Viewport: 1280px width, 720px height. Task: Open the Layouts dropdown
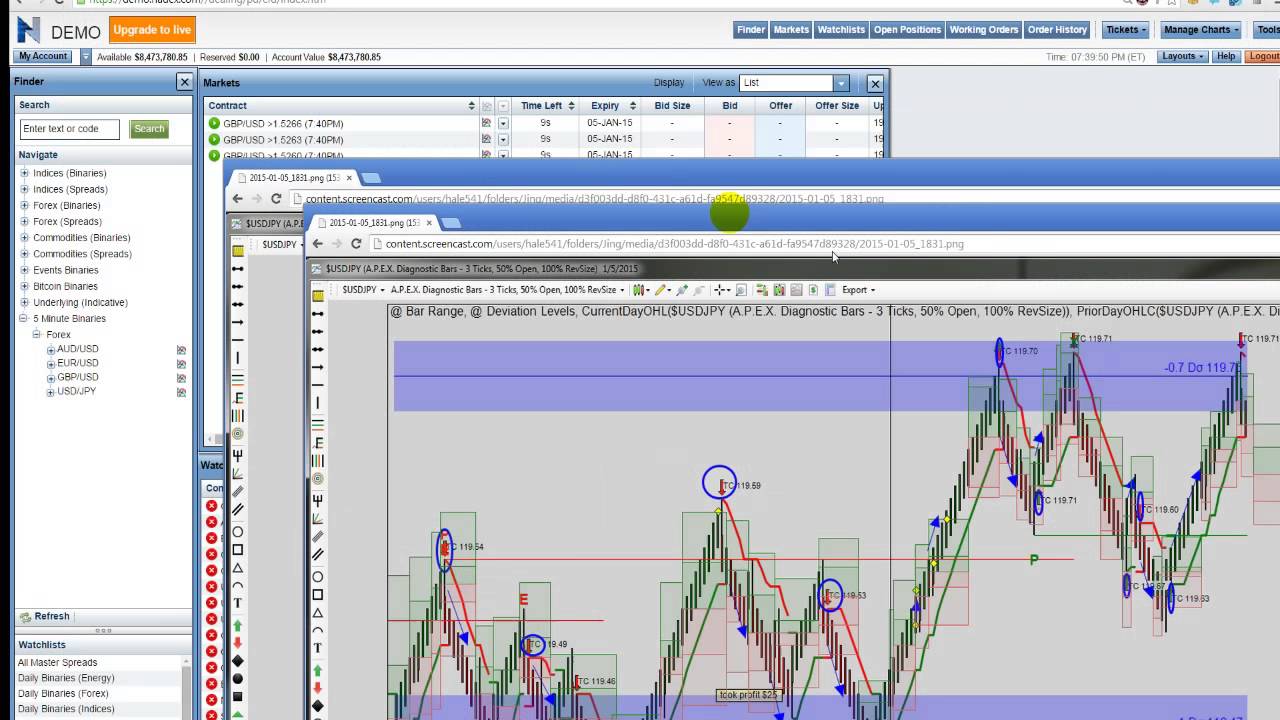[1183, 57]
